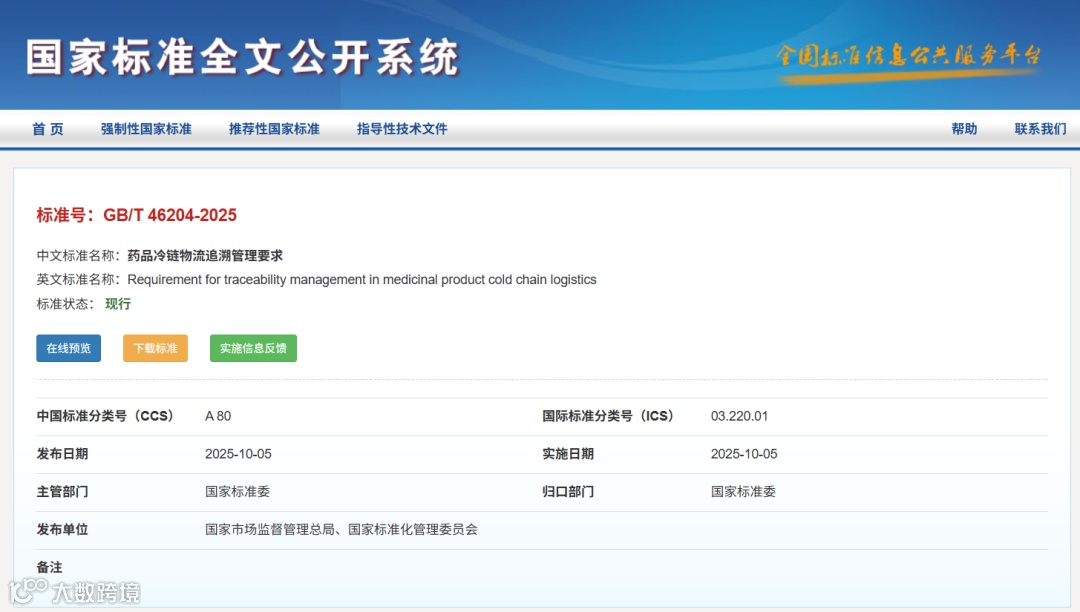Click the orange 下载标准 button

156,348
